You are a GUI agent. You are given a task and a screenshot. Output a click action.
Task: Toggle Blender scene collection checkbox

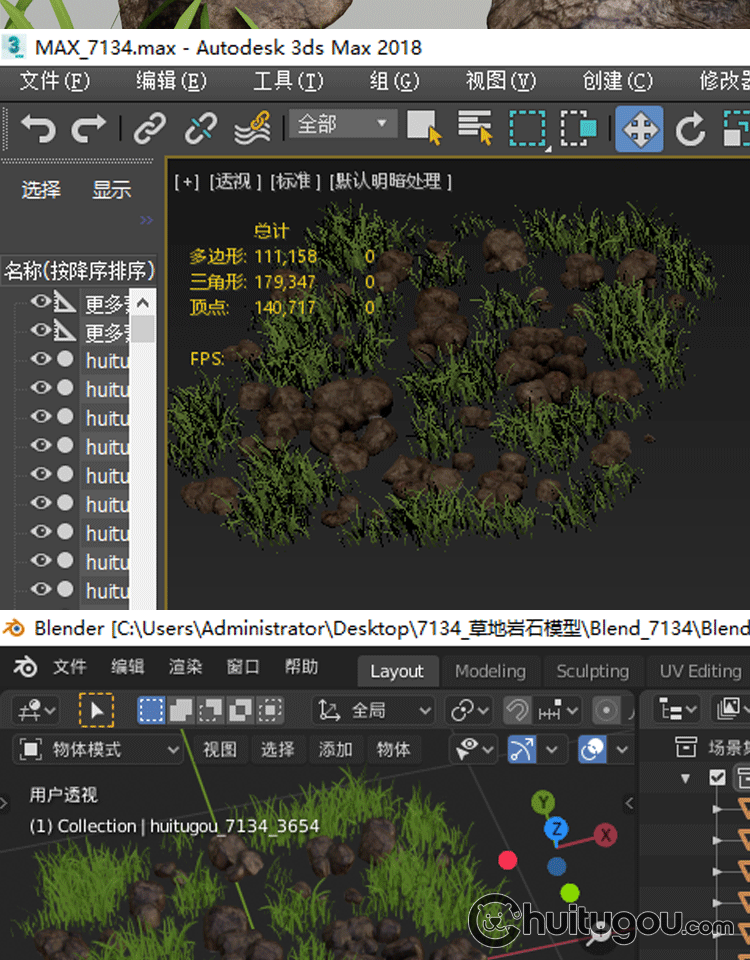717,777
